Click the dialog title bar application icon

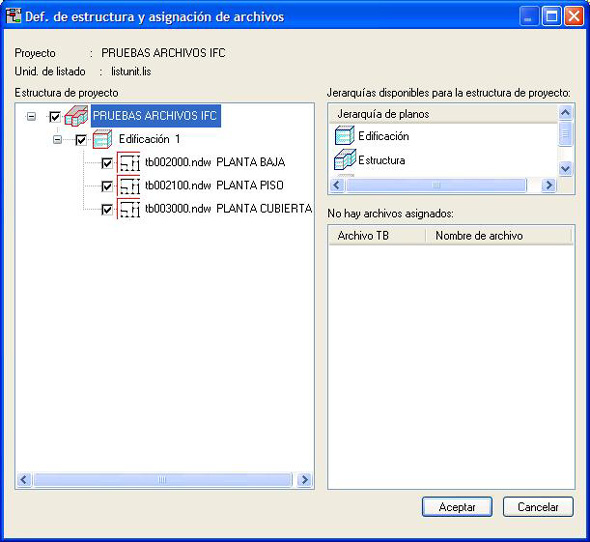(x=13, y=16)
